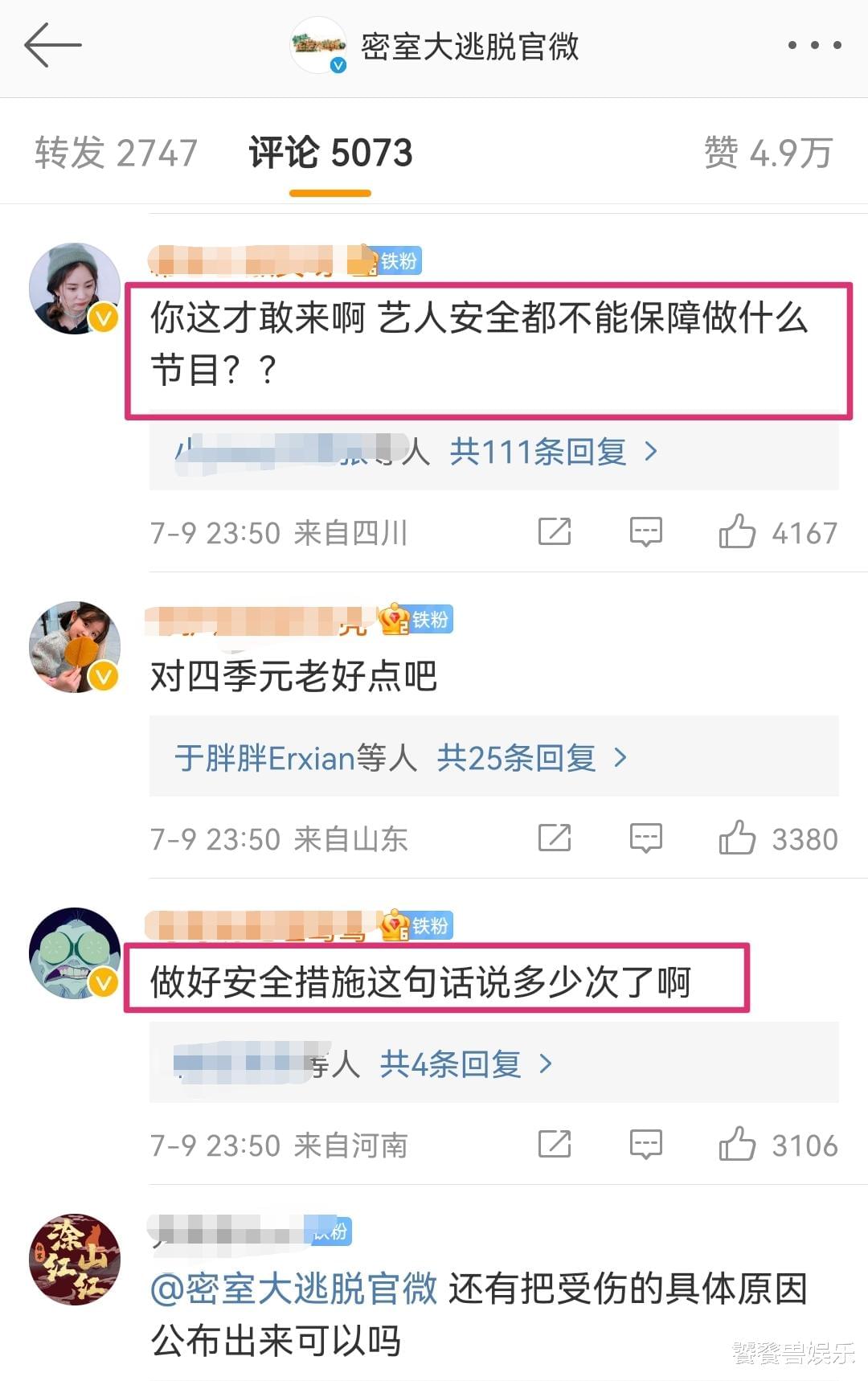Repost the comment from 四川

click(555, 532)
